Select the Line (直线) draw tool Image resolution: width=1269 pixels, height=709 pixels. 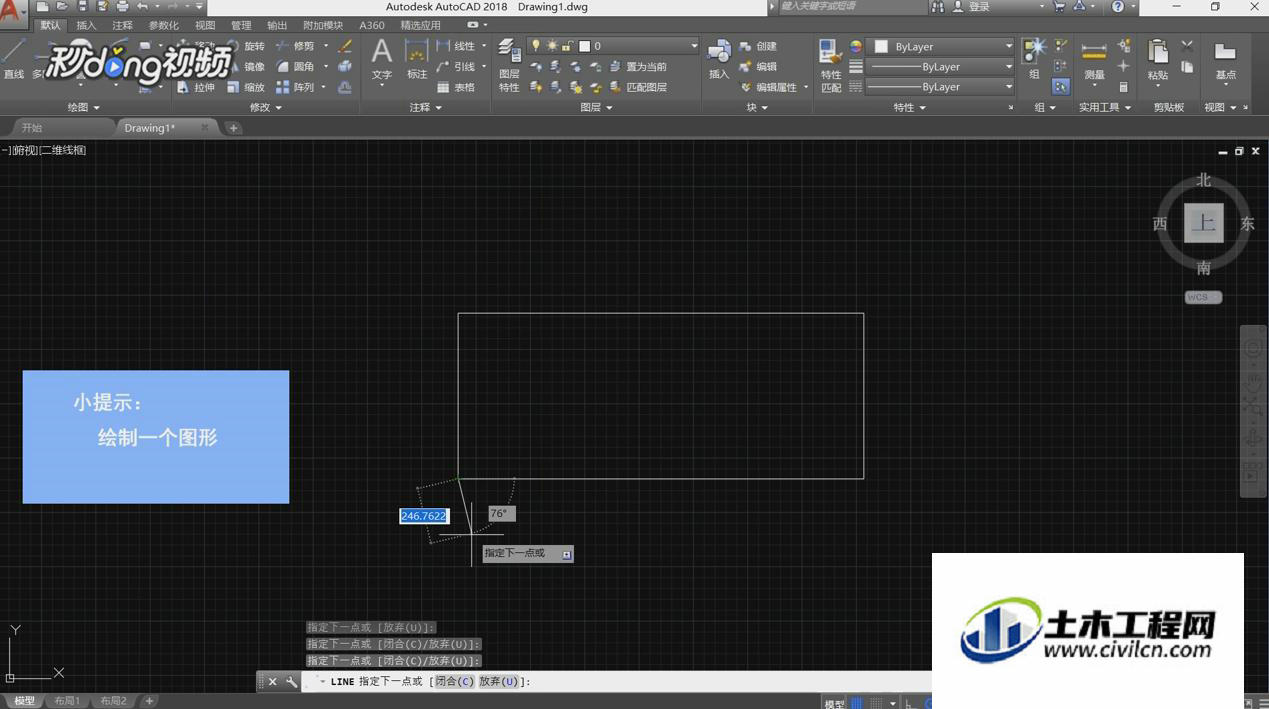13,59
